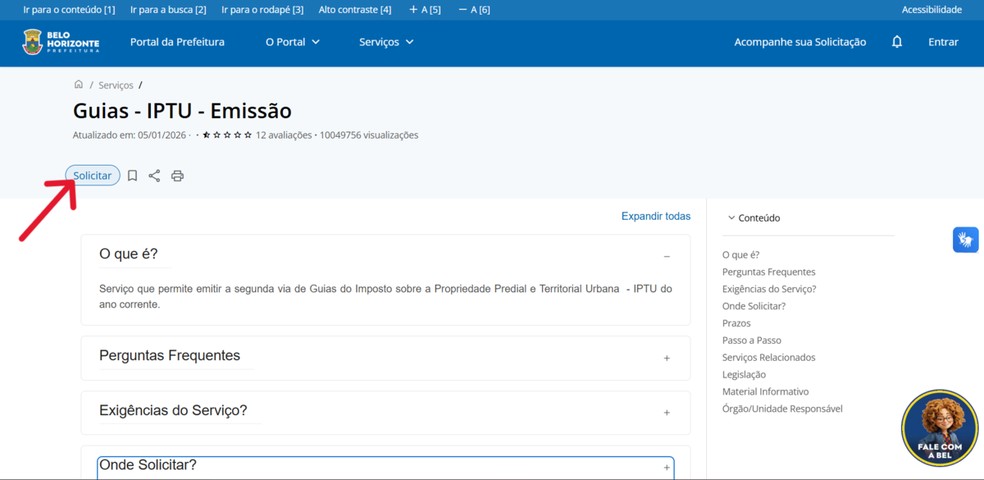Enable Alto contraste [4]

tap(355, 9)
